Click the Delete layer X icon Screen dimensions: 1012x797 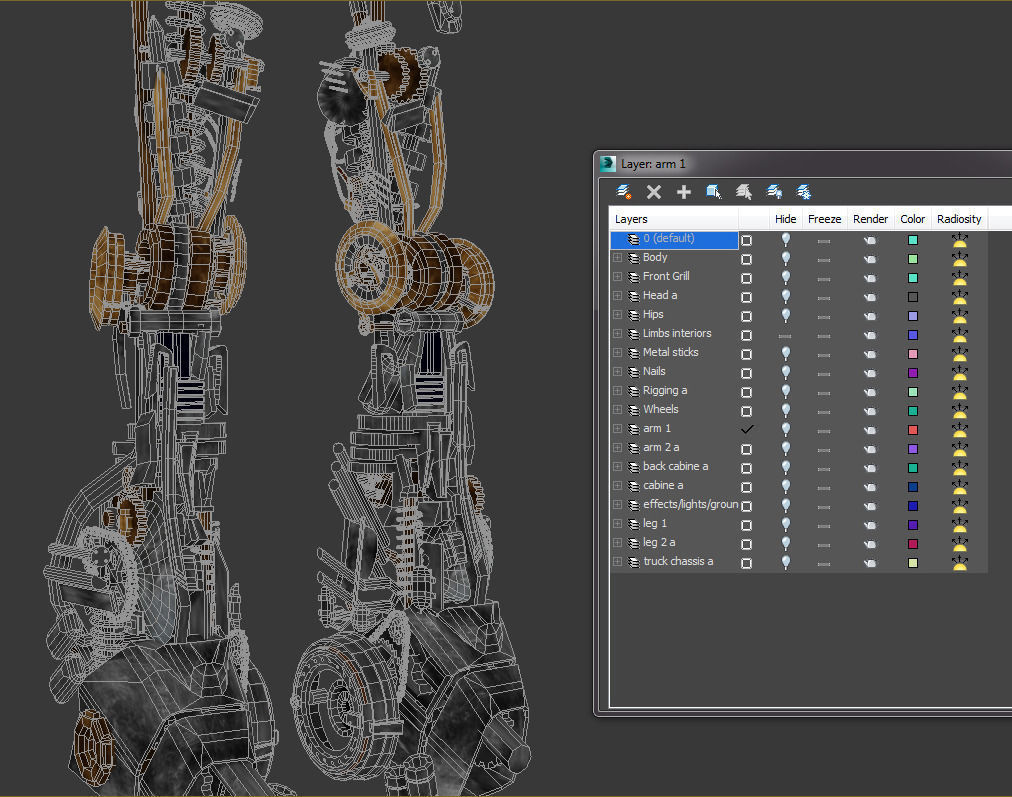pos(654,192)
